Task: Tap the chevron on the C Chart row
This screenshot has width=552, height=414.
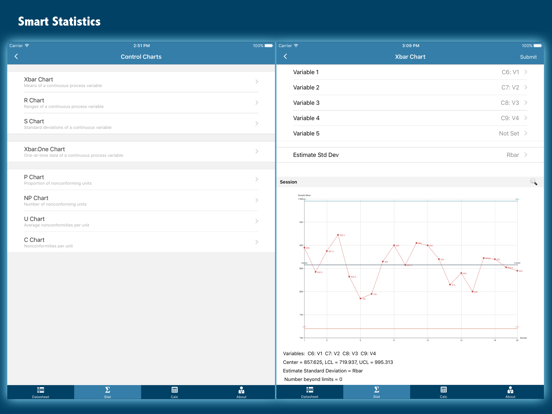Action: click(x=257, y=242)
